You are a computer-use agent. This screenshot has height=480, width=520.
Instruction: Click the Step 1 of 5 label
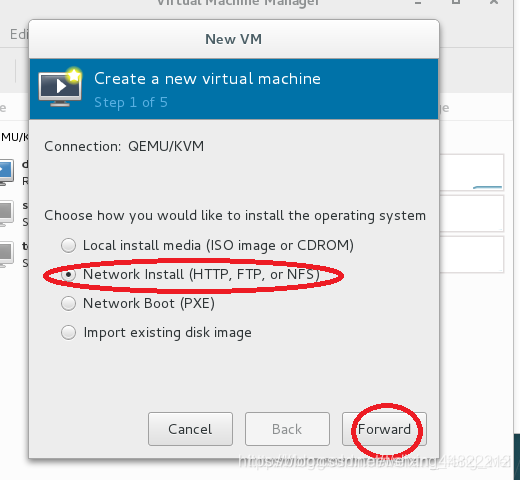pos(131,102)
